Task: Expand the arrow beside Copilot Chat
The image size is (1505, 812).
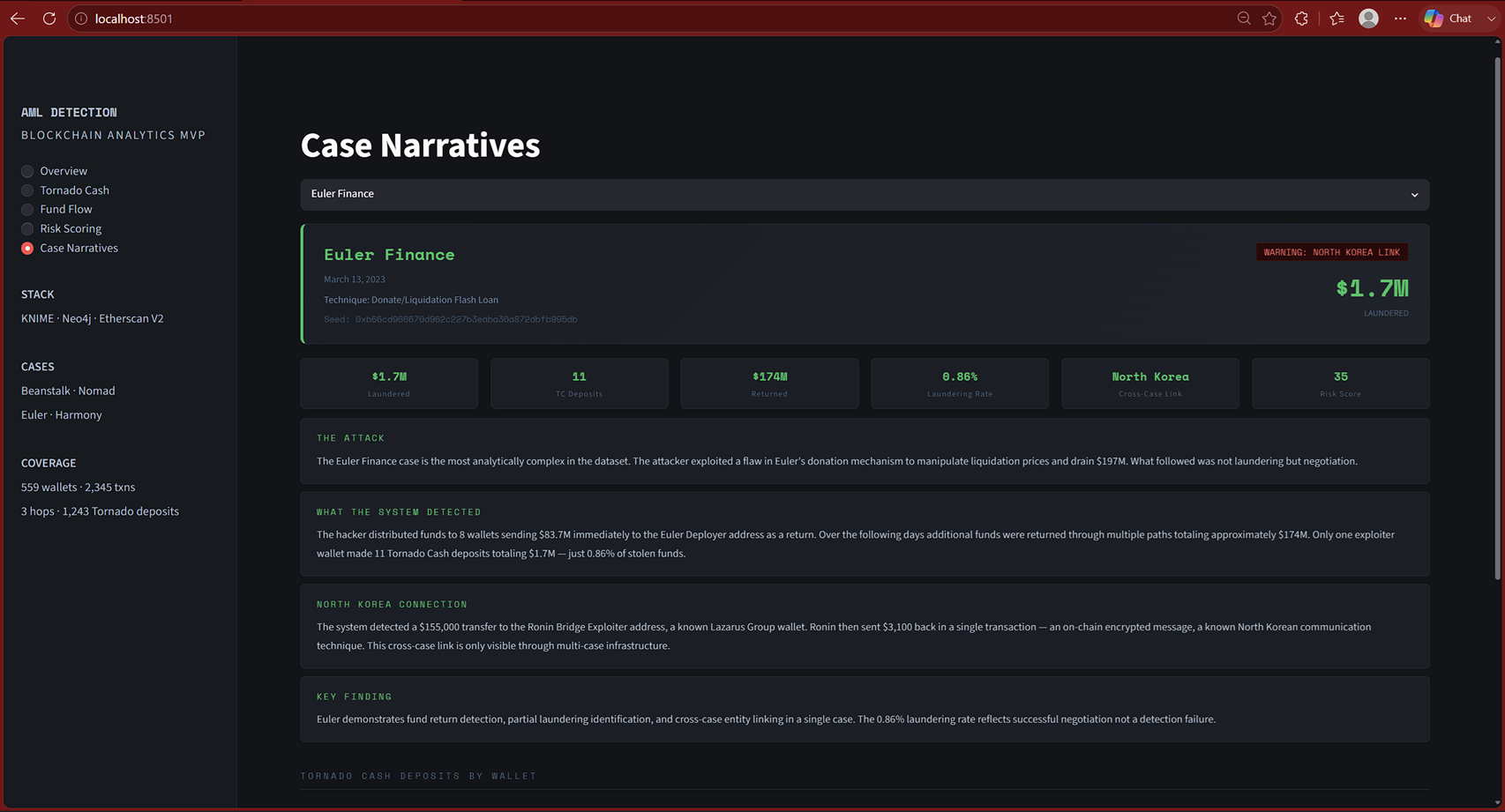Action: [1491, 19]
